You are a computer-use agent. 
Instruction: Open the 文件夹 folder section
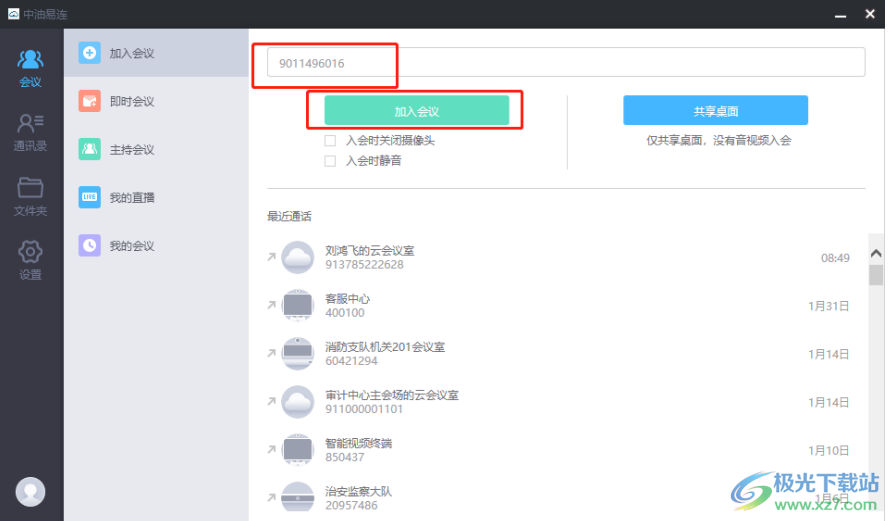31,197
